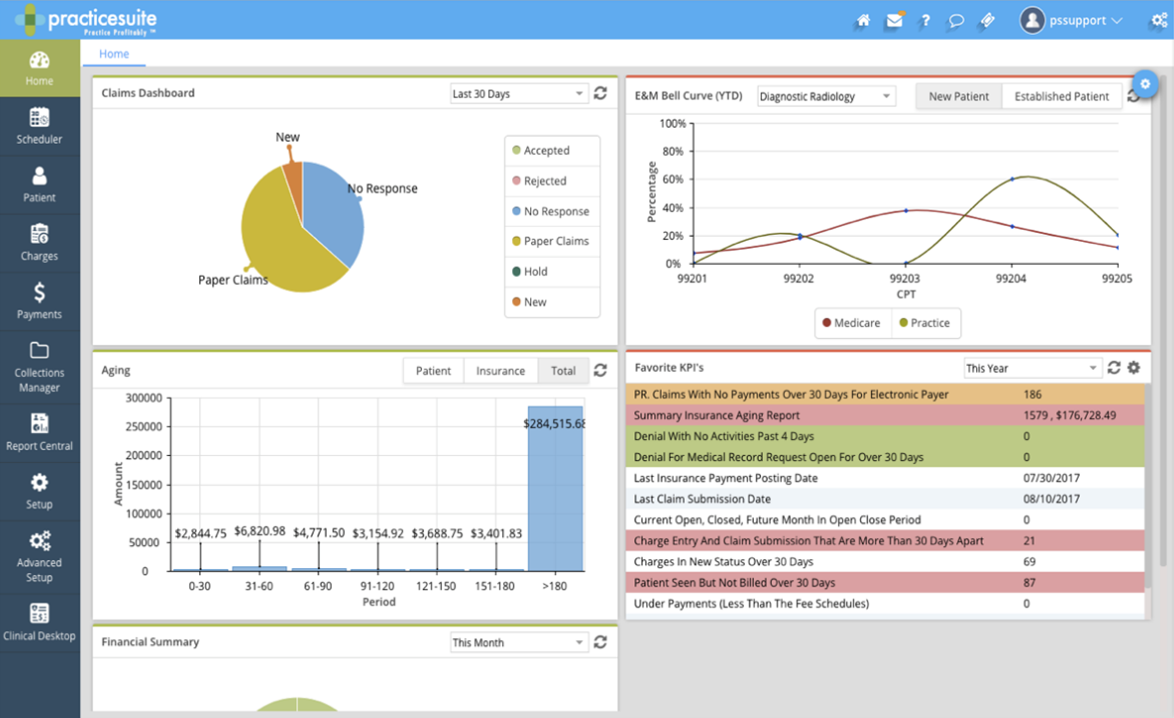Launch the Clinical Desktop
The height and width of the screenshot is (718, 1174).
[x=39, y=620]
